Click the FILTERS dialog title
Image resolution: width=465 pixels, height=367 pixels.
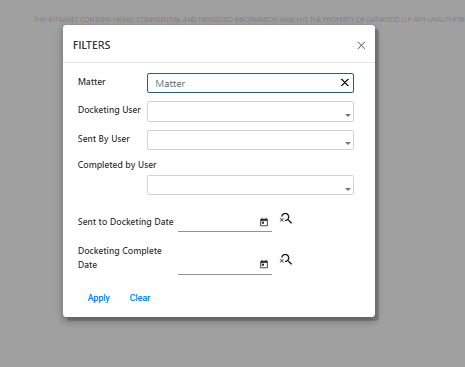(92, 45)
